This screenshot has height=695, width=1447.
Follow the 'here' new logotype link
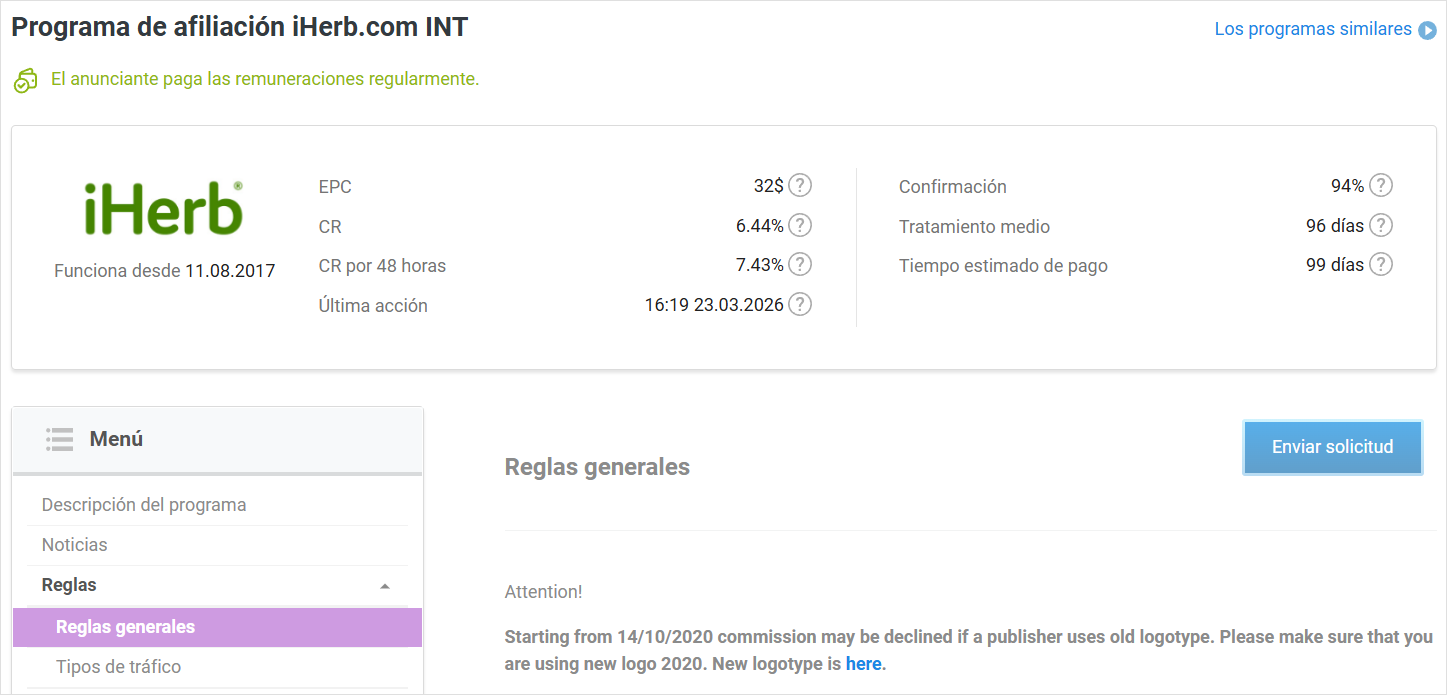863,663
